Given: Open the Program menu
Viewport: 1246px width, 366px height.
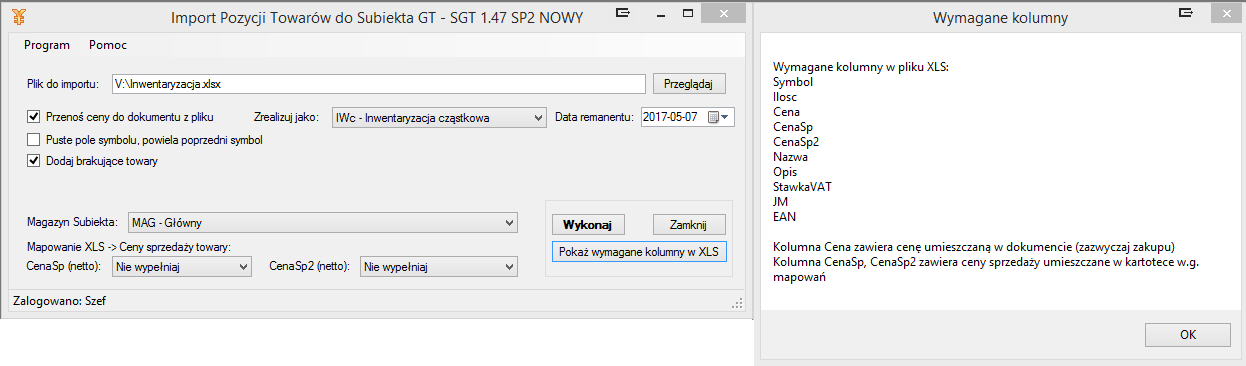Looking at the screenshot, I should [x=47, y=45].
